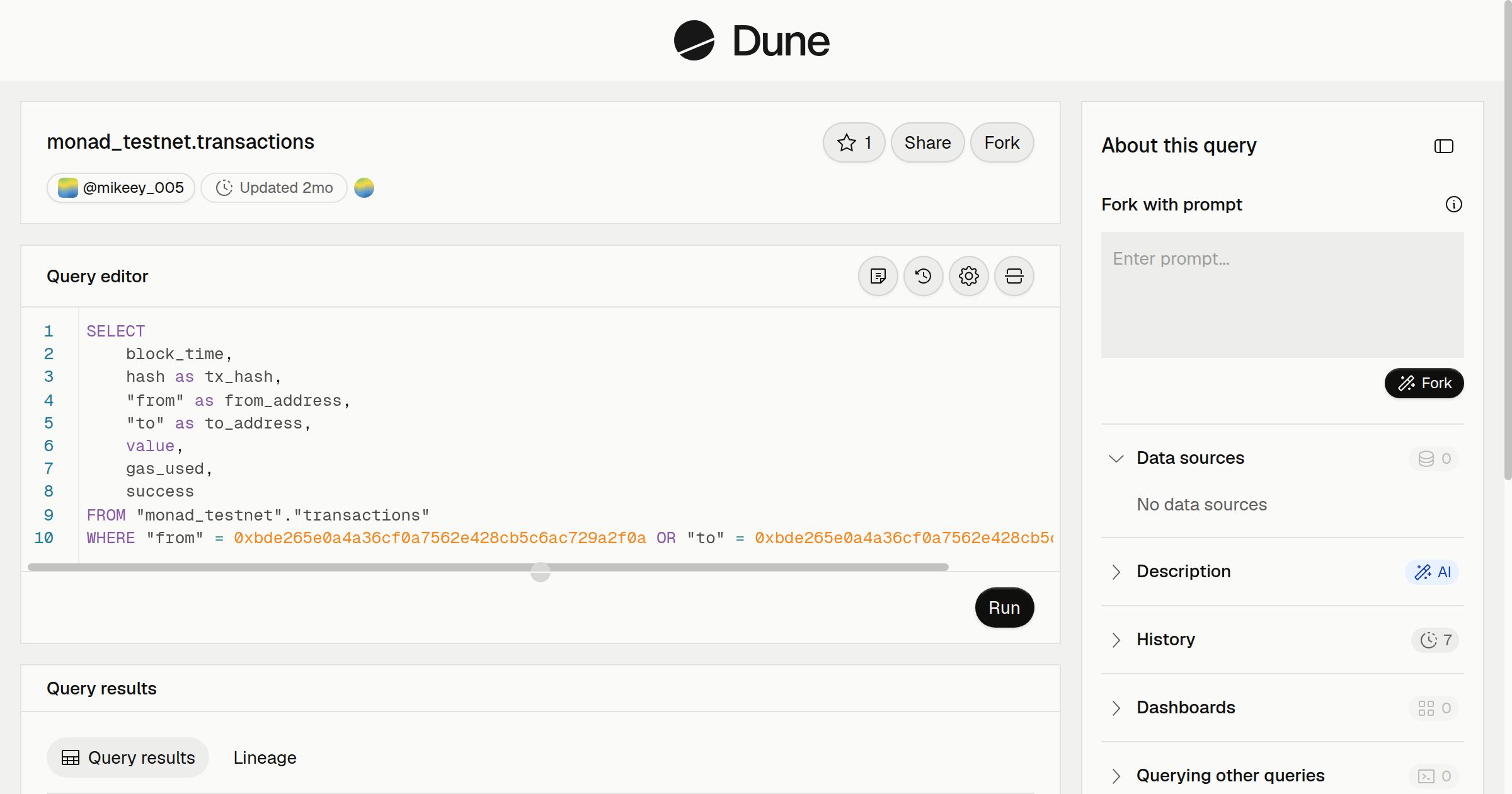This screenshot has width=1512, height=794.
Task: Focus the Enter prompt text area
Action: (1282, 295)
